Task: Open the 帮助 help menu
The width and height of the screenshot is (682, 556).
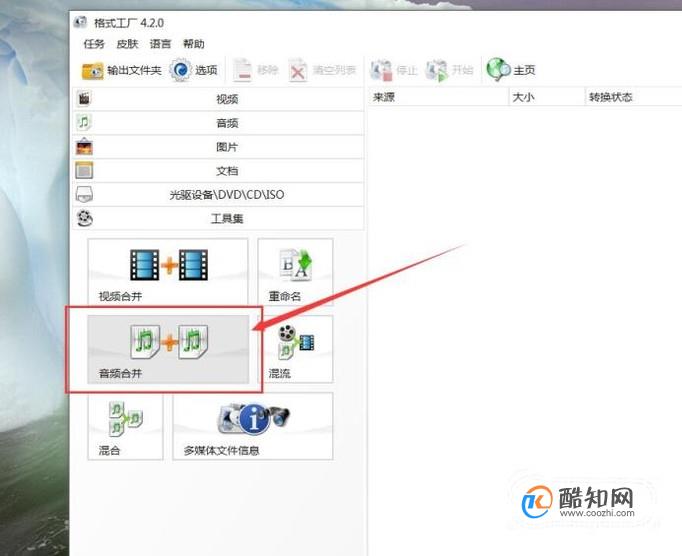Action: [x=194, y=44]
